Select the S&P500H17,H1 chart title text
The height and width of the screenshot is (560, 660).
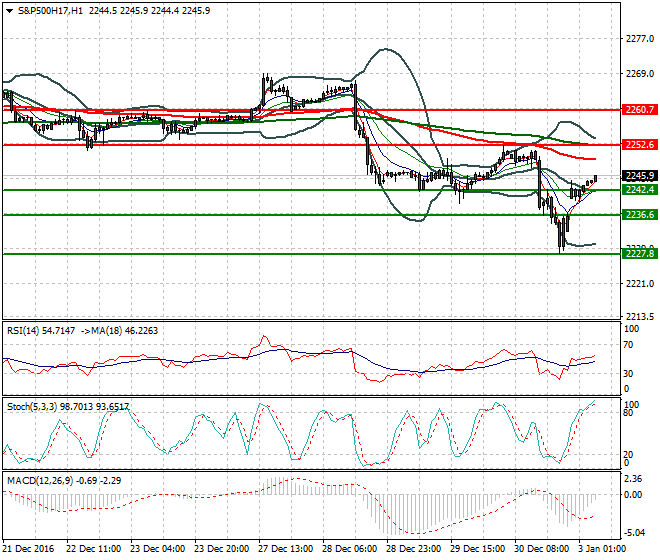tap(51, 11)
